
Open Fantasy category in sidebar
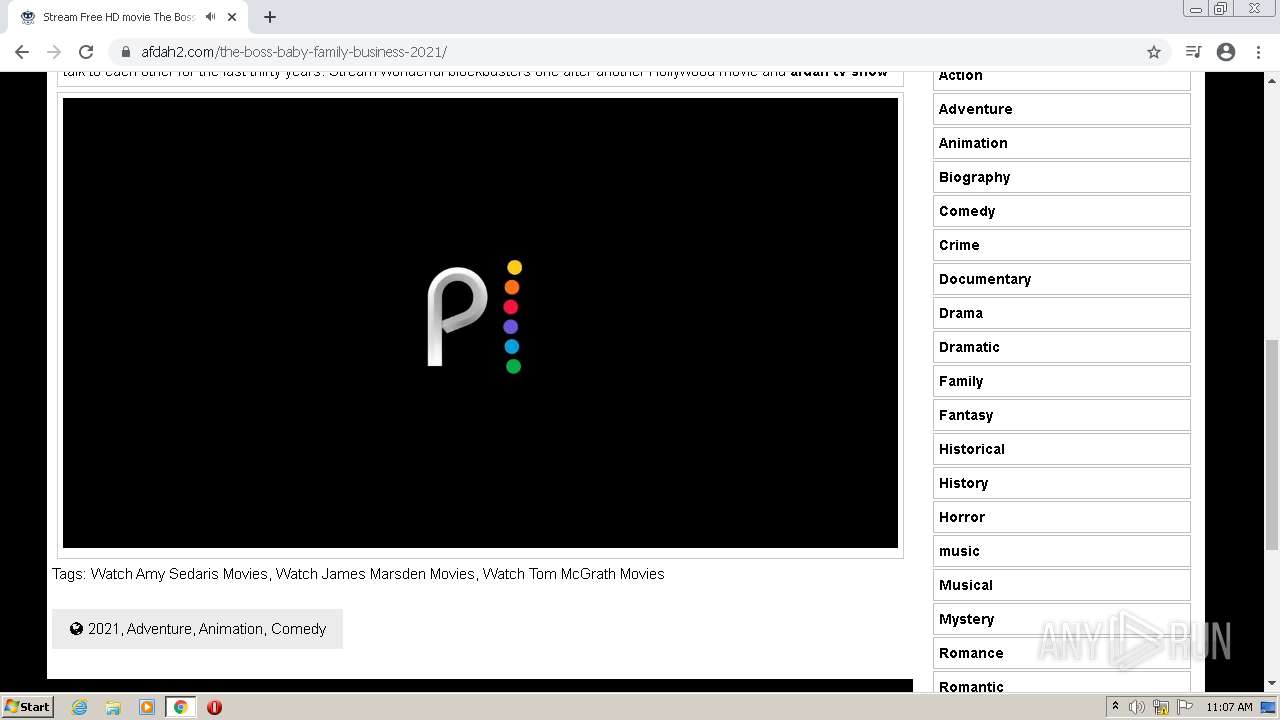(1062, 415)
